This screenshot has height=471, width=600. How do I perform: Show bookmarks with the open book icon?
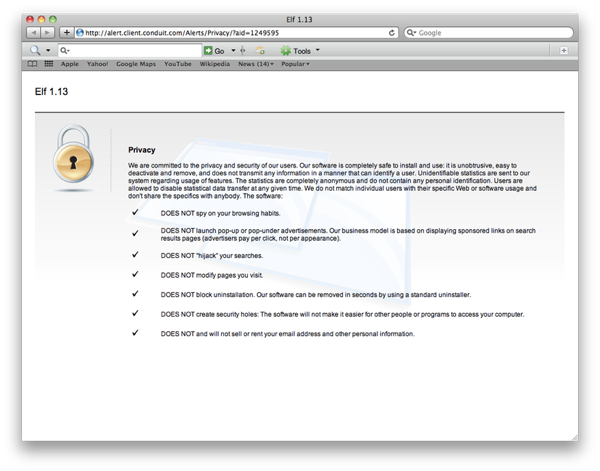[x=33, y=64]
